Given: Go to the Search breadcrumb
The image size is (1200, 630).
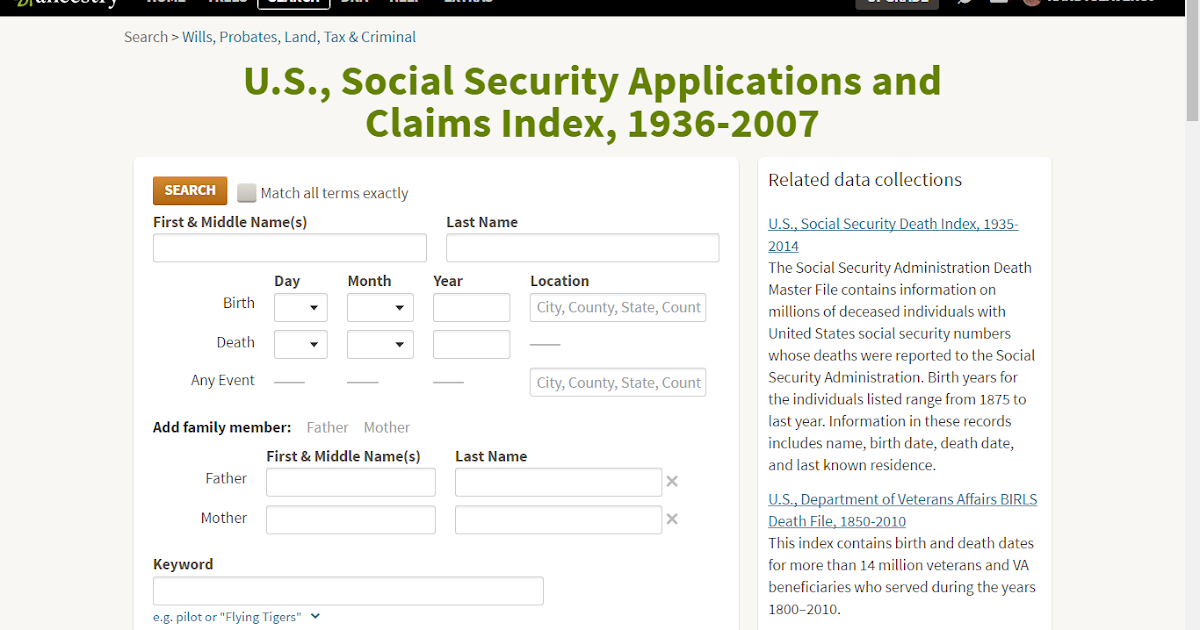Looking at the screenshot, I should pos(146,37).
